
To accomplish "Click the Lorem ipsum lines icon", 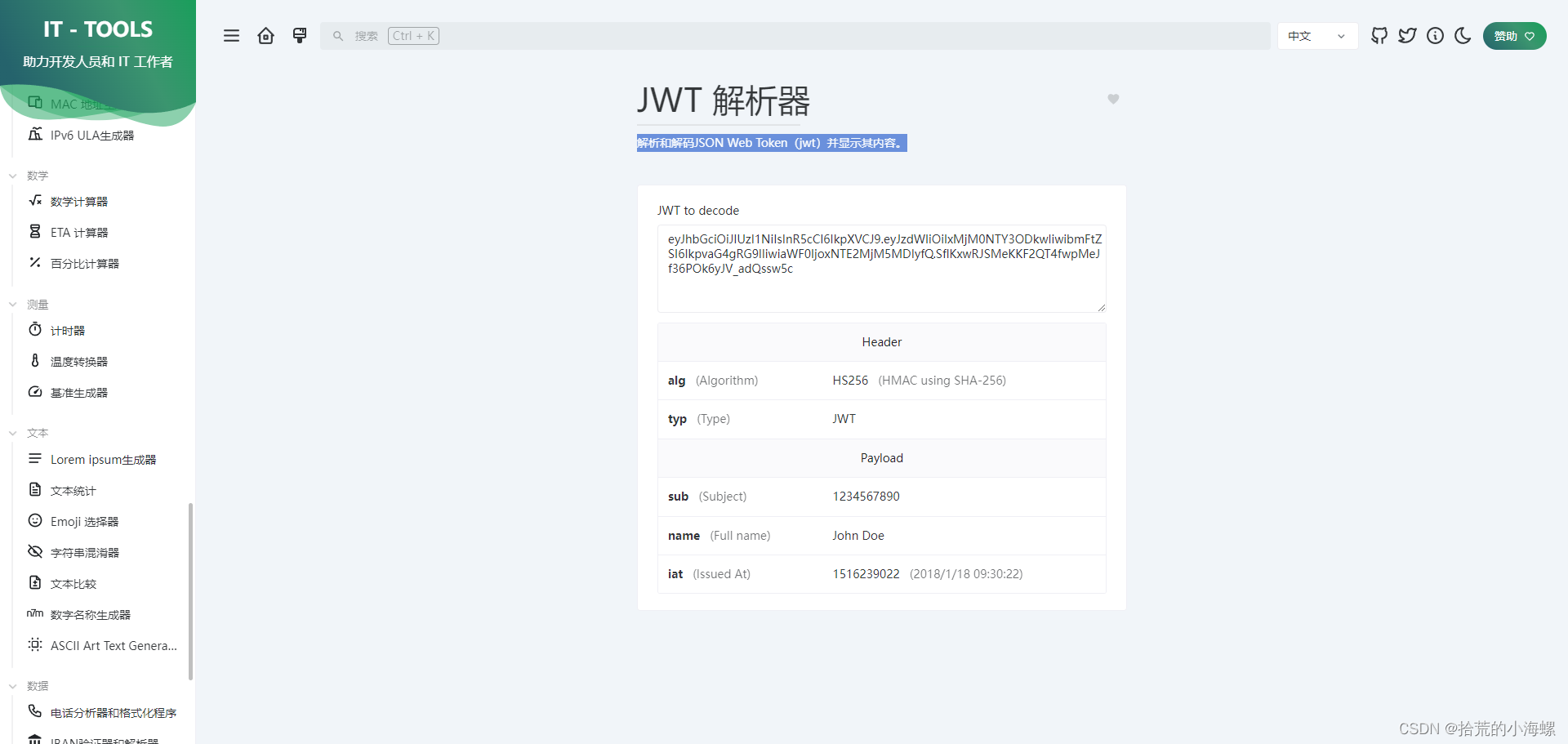I will coord(35,458).
